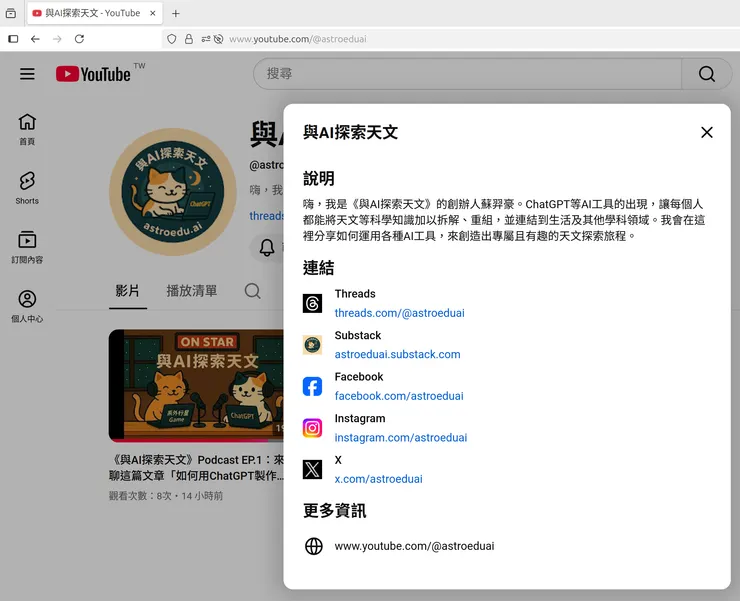This screenshot has width=740, height=601.
Task: Click the channel search magnifier icon
Action: click(x=252, y=291)
